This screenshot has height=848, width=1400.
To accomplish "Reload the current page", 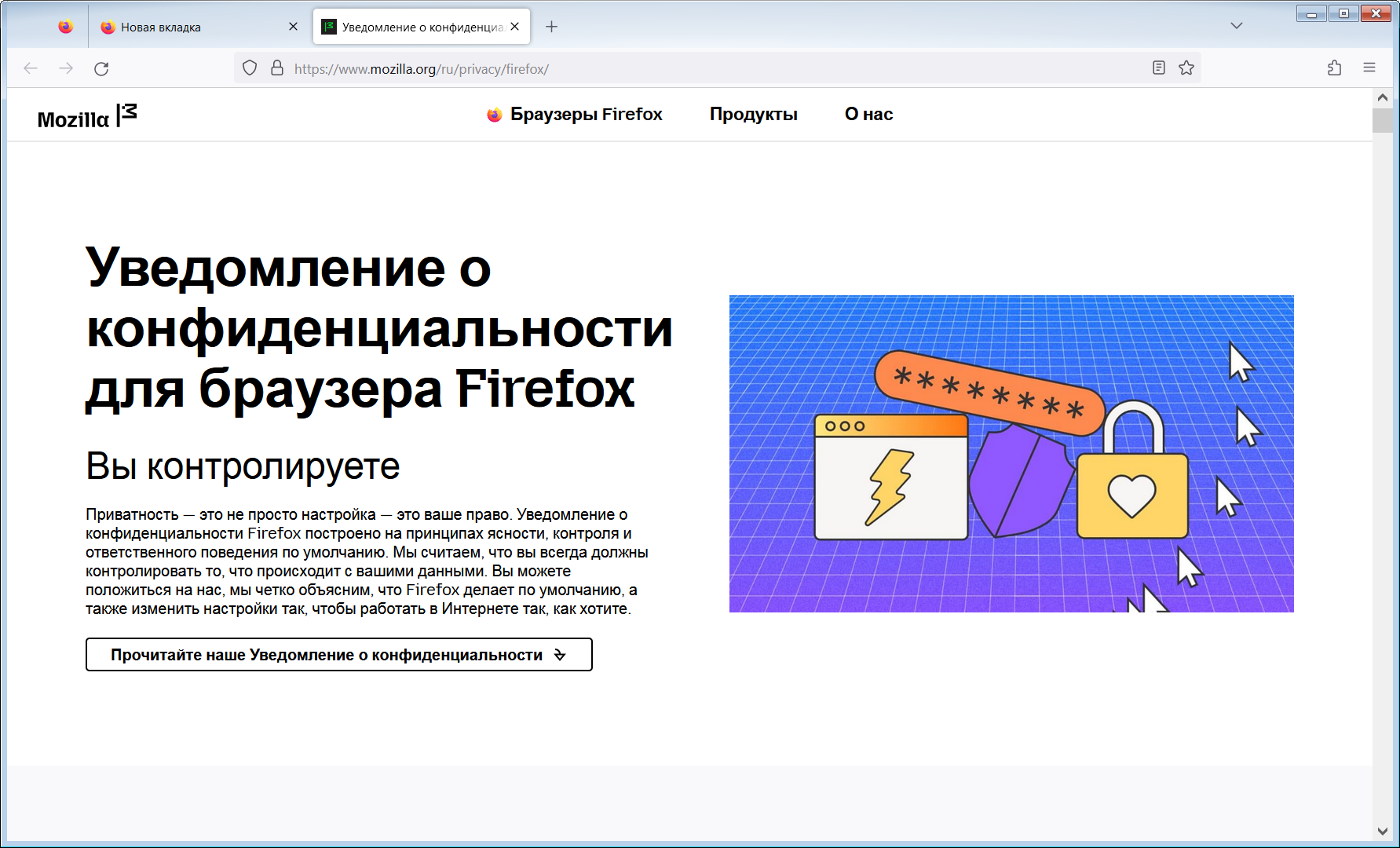I will click(101, 69).
